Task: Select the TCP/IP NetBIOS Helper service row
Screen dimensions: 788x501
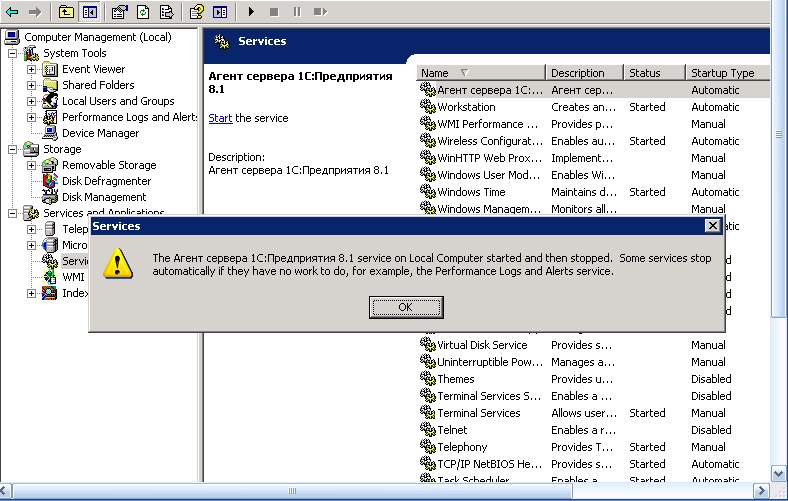Action: [x=594, y=464]
